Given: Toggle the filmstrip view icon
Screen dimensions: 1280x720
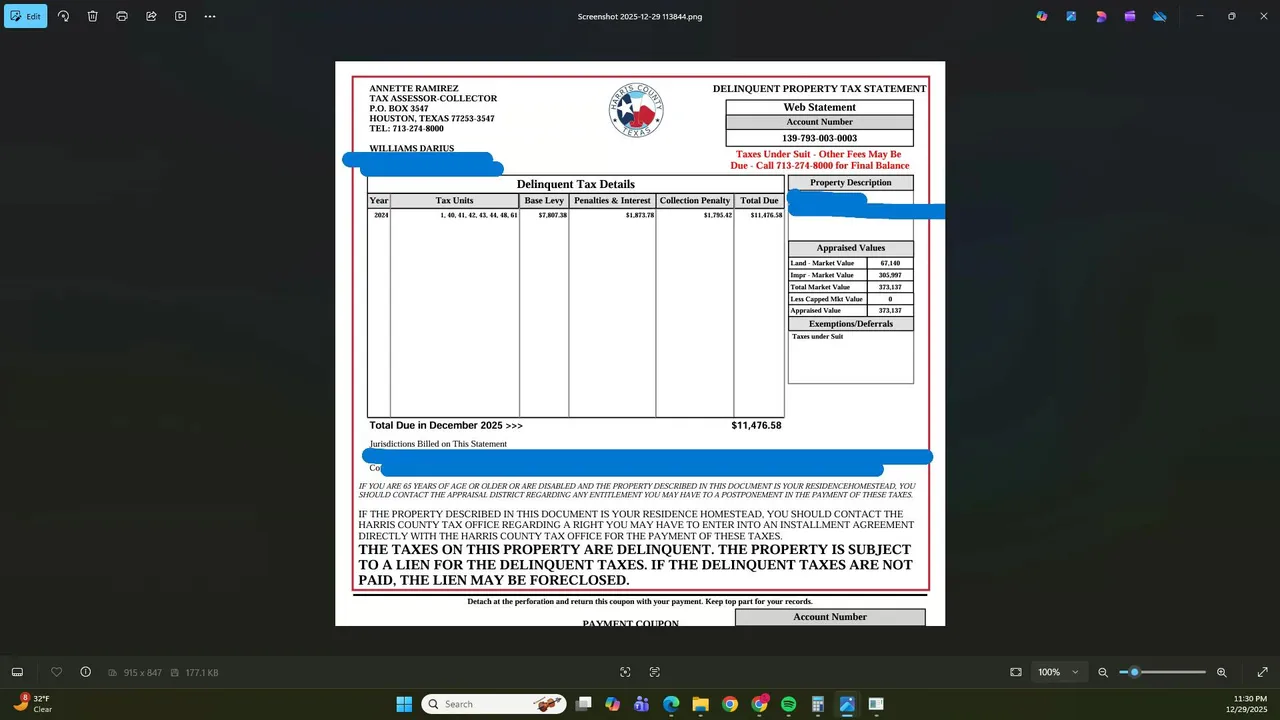Looking at the screenshot, I should pyautogui.click(x=17, y=672).
